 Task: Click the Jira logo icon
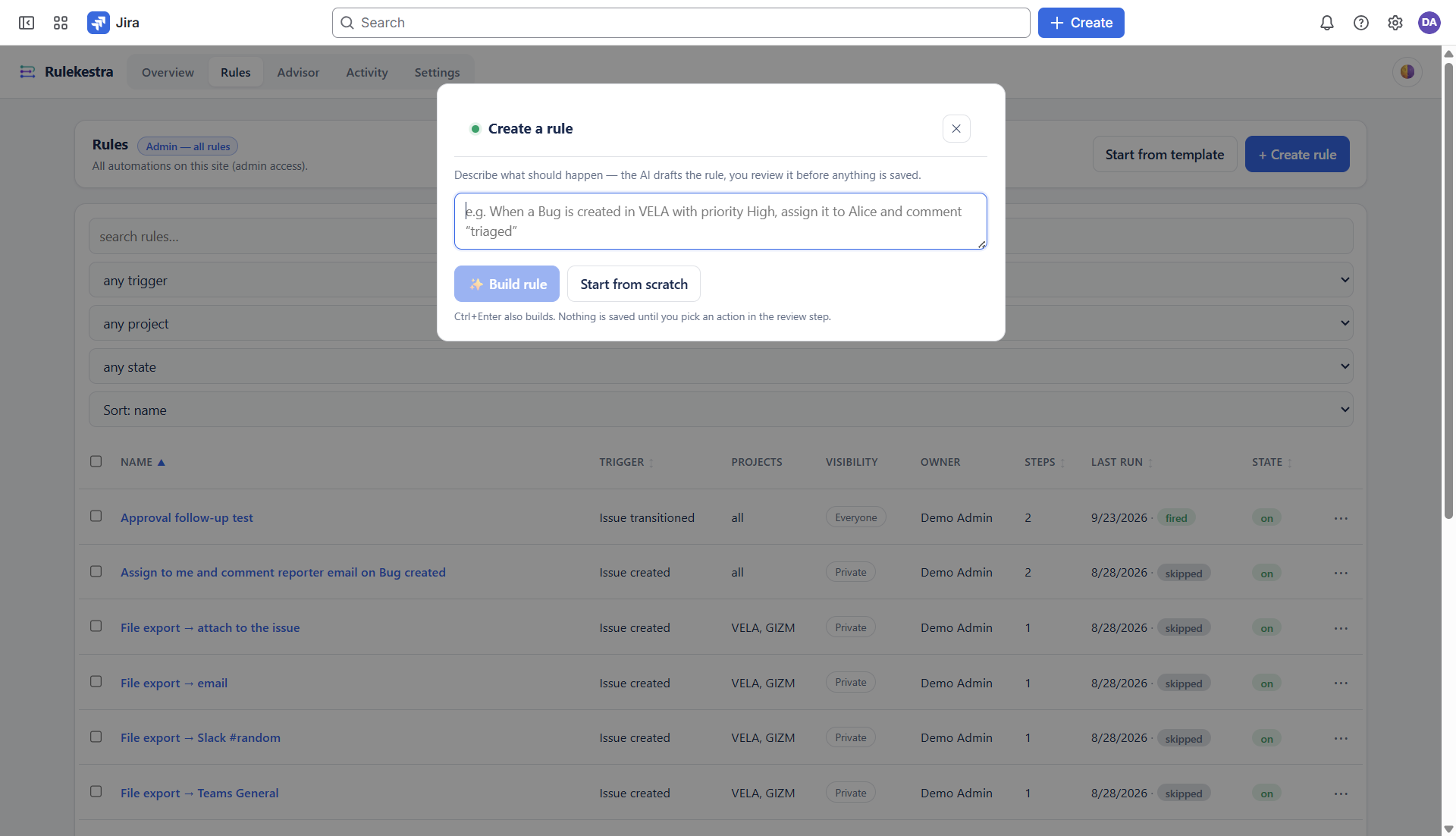[x=99, y=23]
